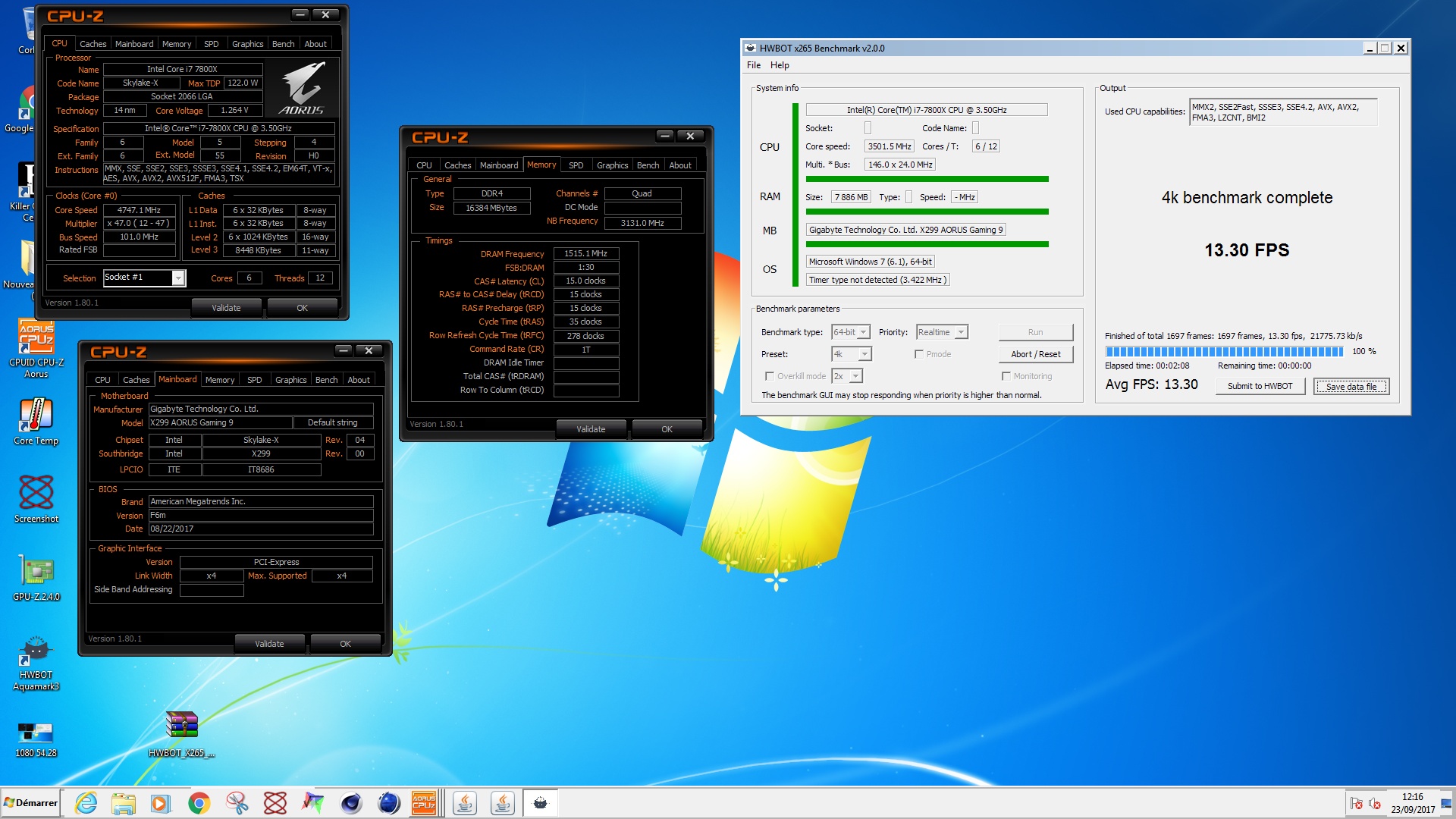
Task: Open the Screenshot desktop shortcut
Action: 36,499
